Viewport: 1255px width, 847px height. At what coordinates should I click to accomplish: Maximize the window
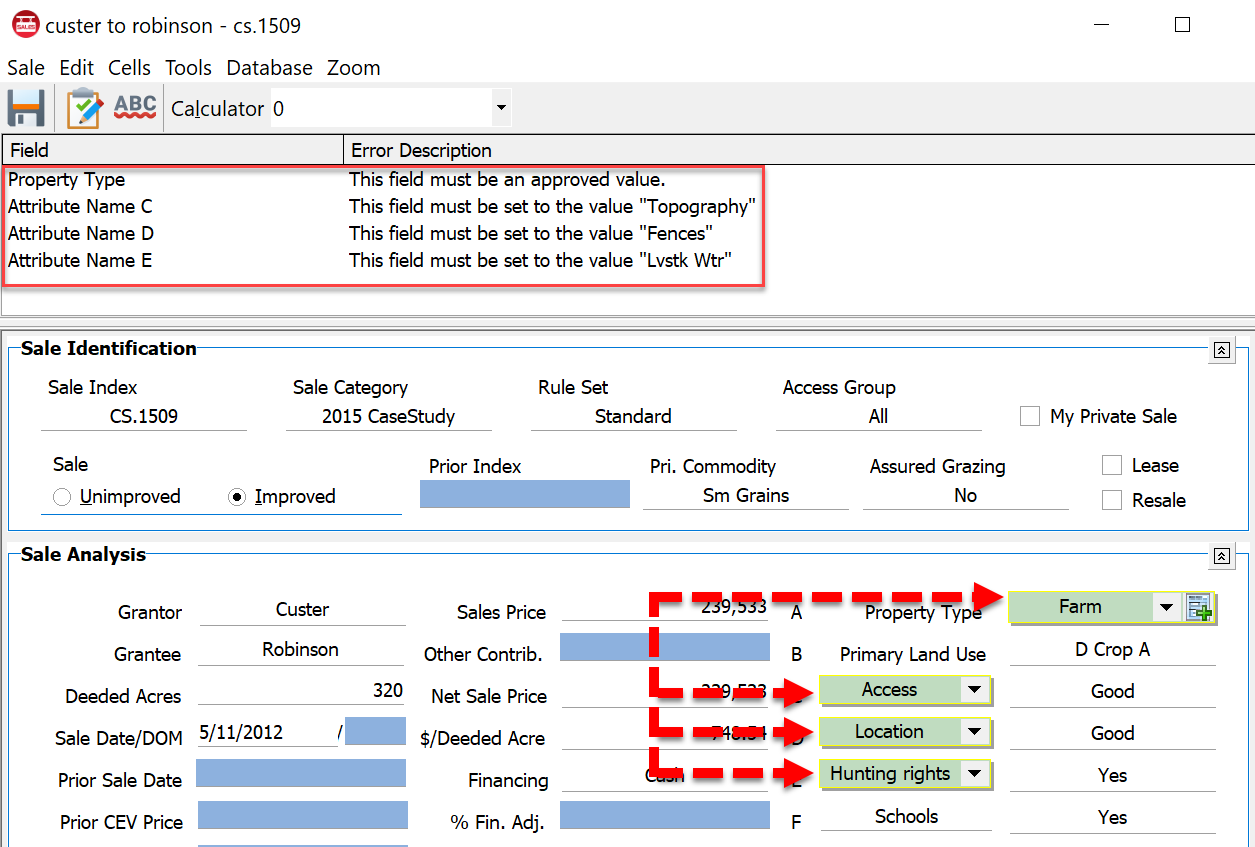[x=1182, y=25]
